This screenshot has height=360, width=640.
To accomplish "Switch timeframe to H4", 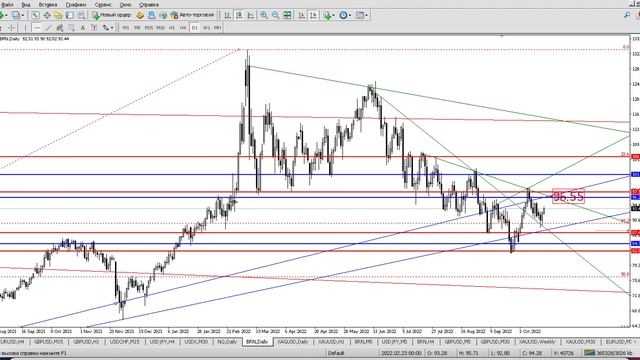I will point(183,28).
